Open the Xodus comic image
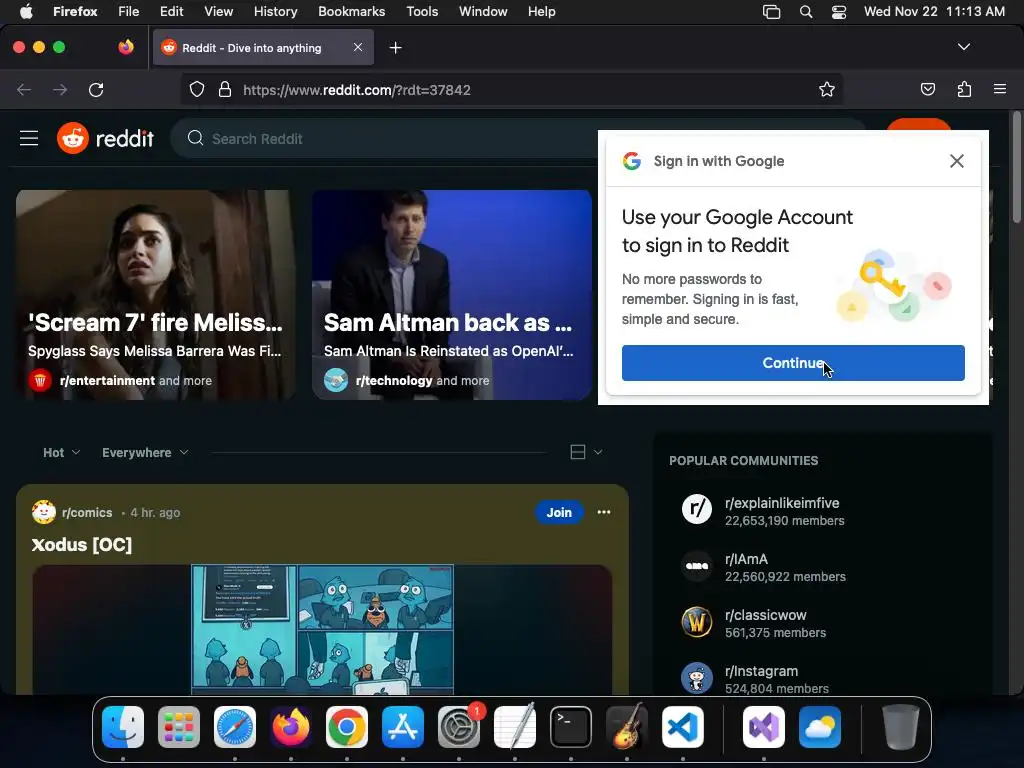The width and height of the screenshot is (1024, 768). point(323,629)
